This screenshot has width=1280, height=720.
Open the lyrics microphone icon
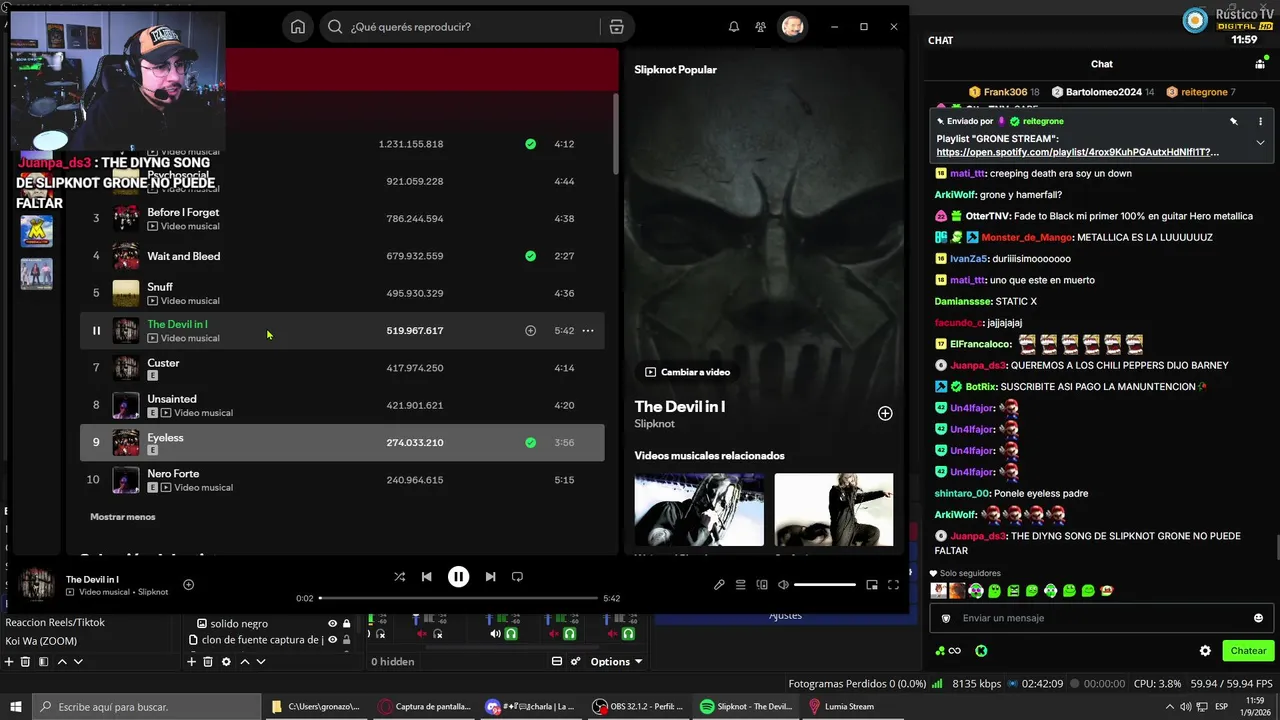coord(719,585)
